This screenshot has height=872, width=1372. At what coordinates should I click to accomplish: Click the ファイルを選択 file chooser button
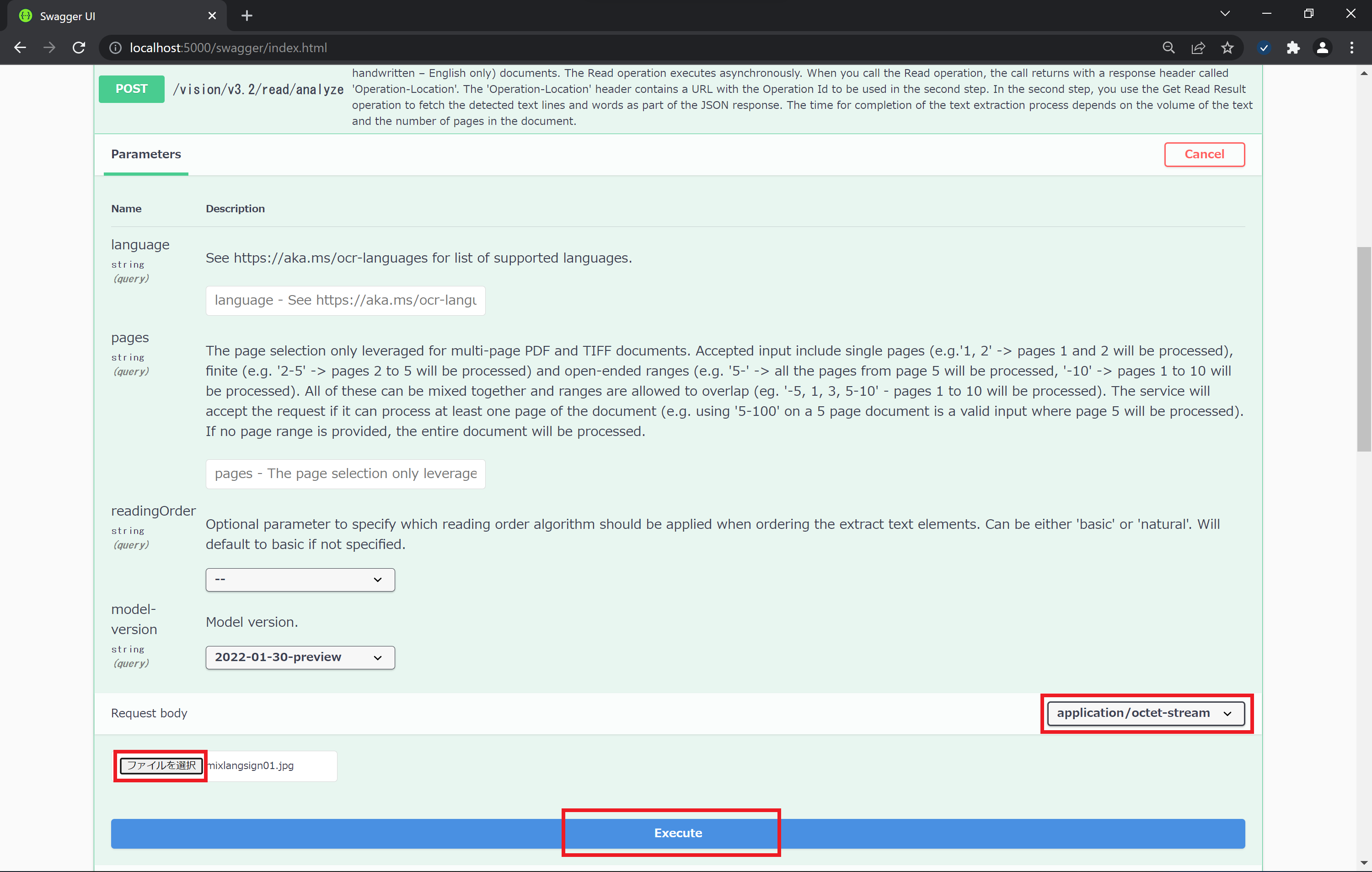pyautogui.click(x=161, y=765)
